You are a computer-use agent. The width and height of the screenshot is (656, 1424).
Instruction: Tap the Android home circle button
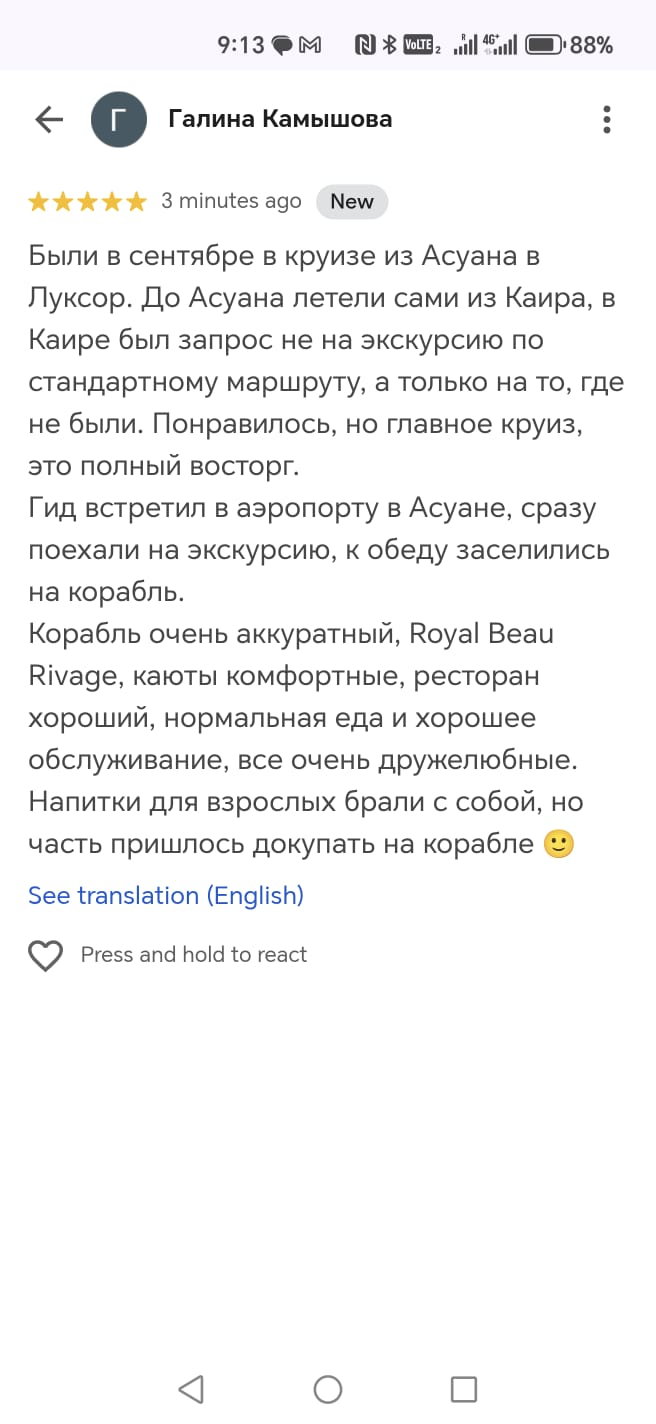328,1389
